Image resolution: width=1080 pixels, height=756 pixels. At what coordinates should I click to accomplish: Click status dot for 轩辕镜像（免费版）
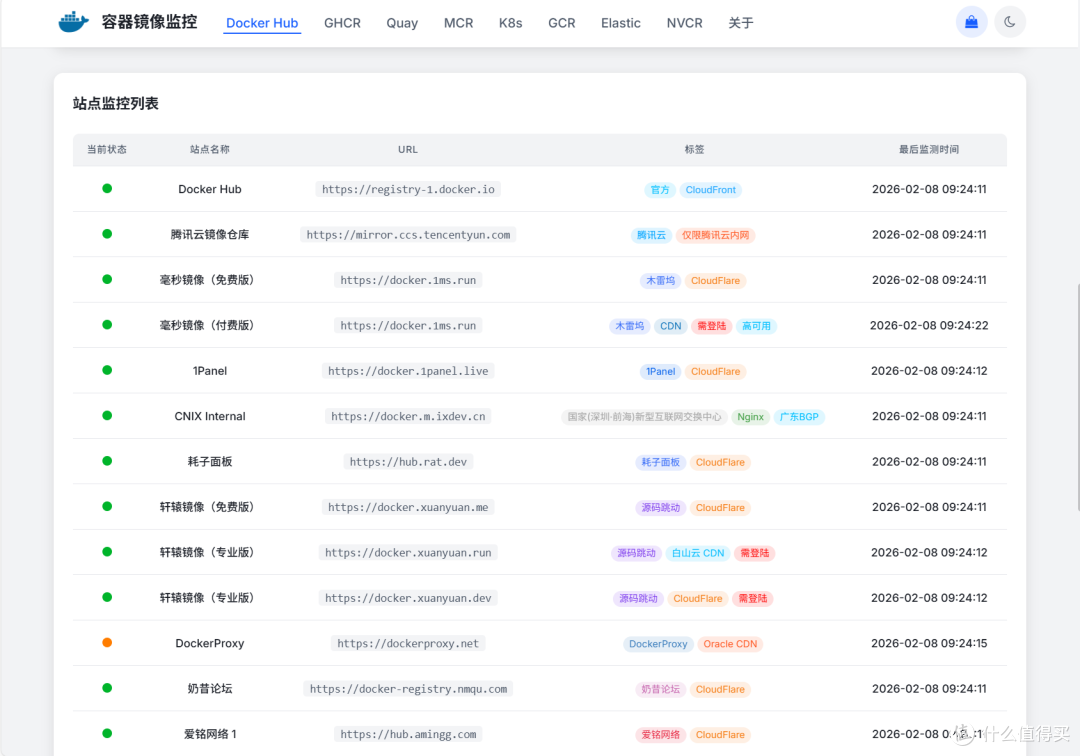107,507
